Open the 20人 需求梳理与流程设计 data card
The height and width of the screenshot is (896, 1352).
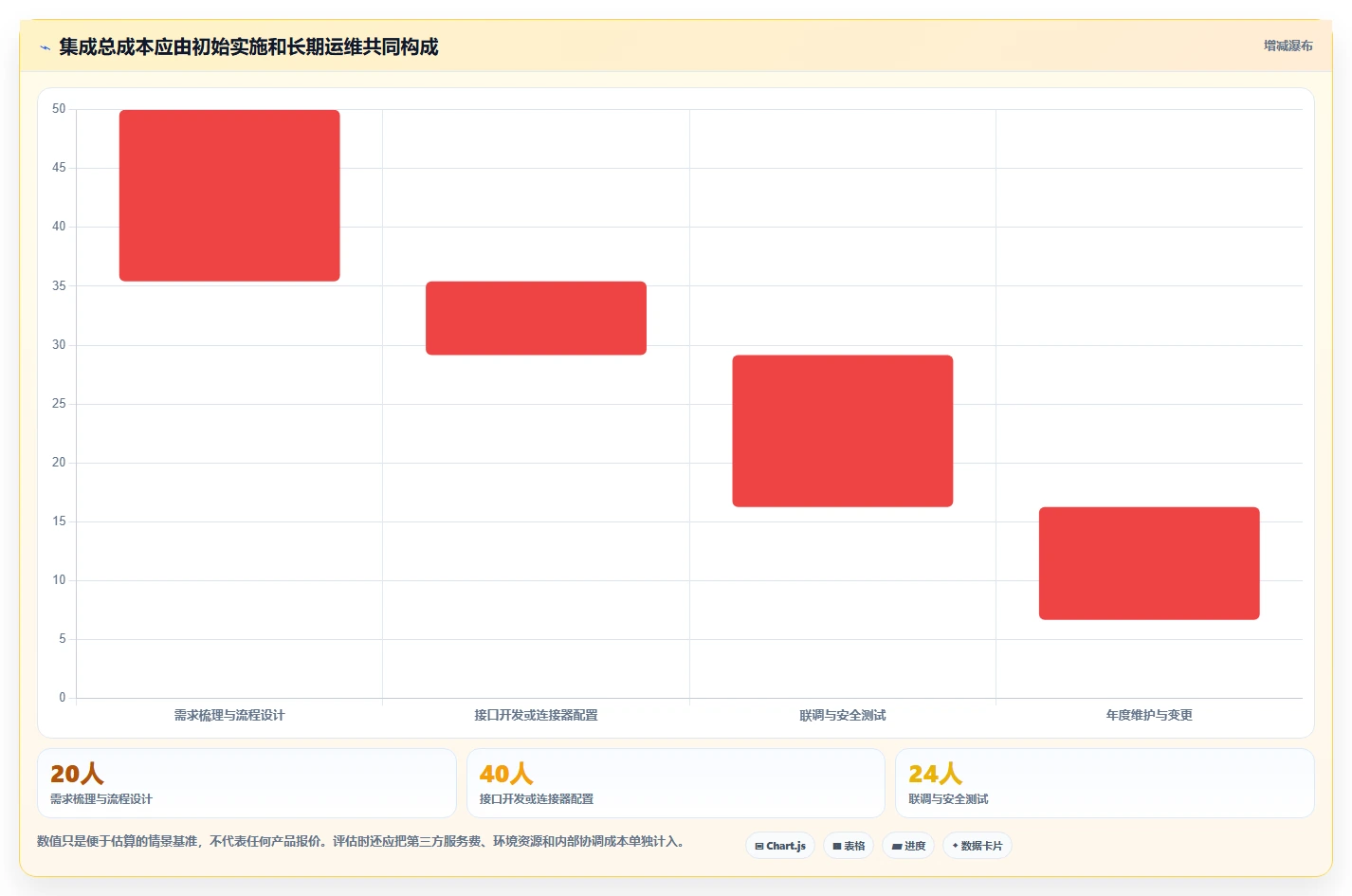click(247, 783)
